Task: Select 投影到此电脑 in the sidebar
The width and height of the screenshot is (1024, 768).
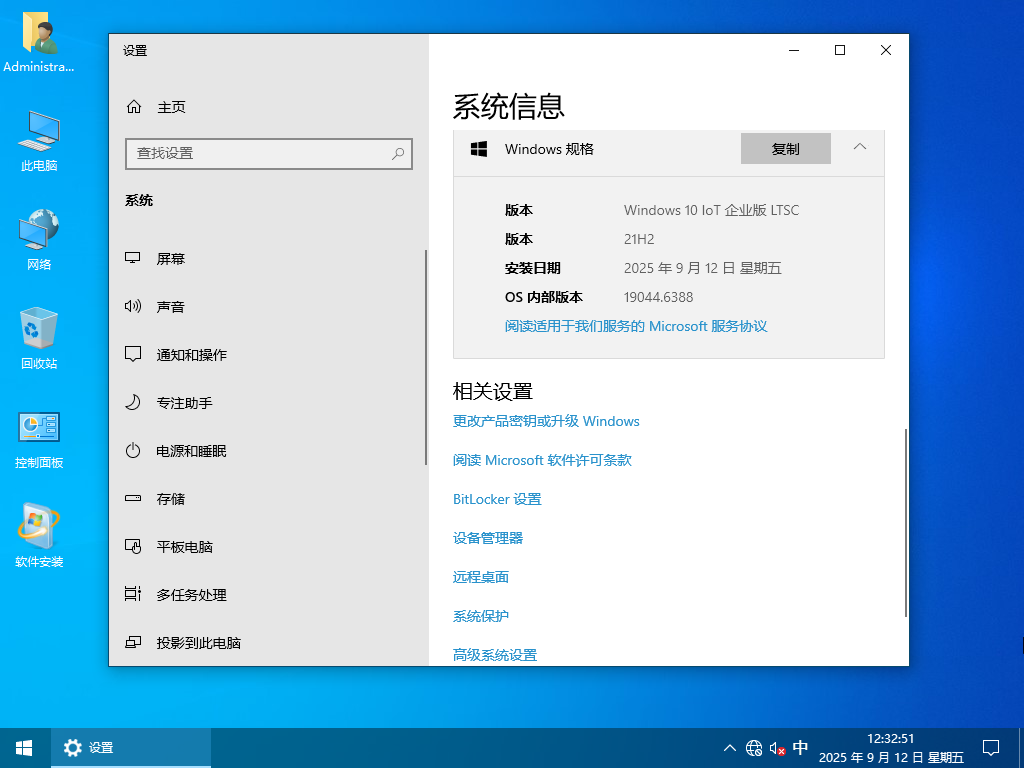Action: pyautogui.click(x=268, y=643)
